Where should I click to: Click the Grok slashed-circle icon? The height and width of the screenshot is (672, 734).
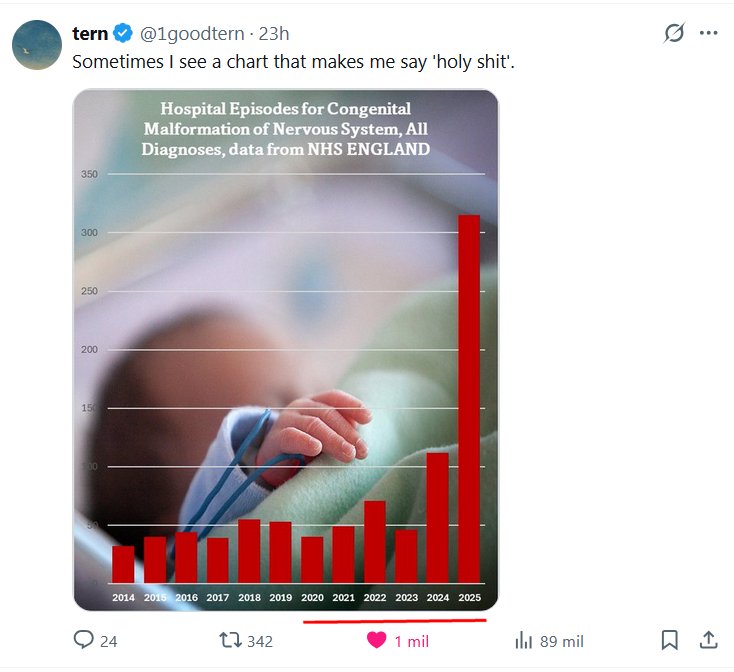[674, 33]
